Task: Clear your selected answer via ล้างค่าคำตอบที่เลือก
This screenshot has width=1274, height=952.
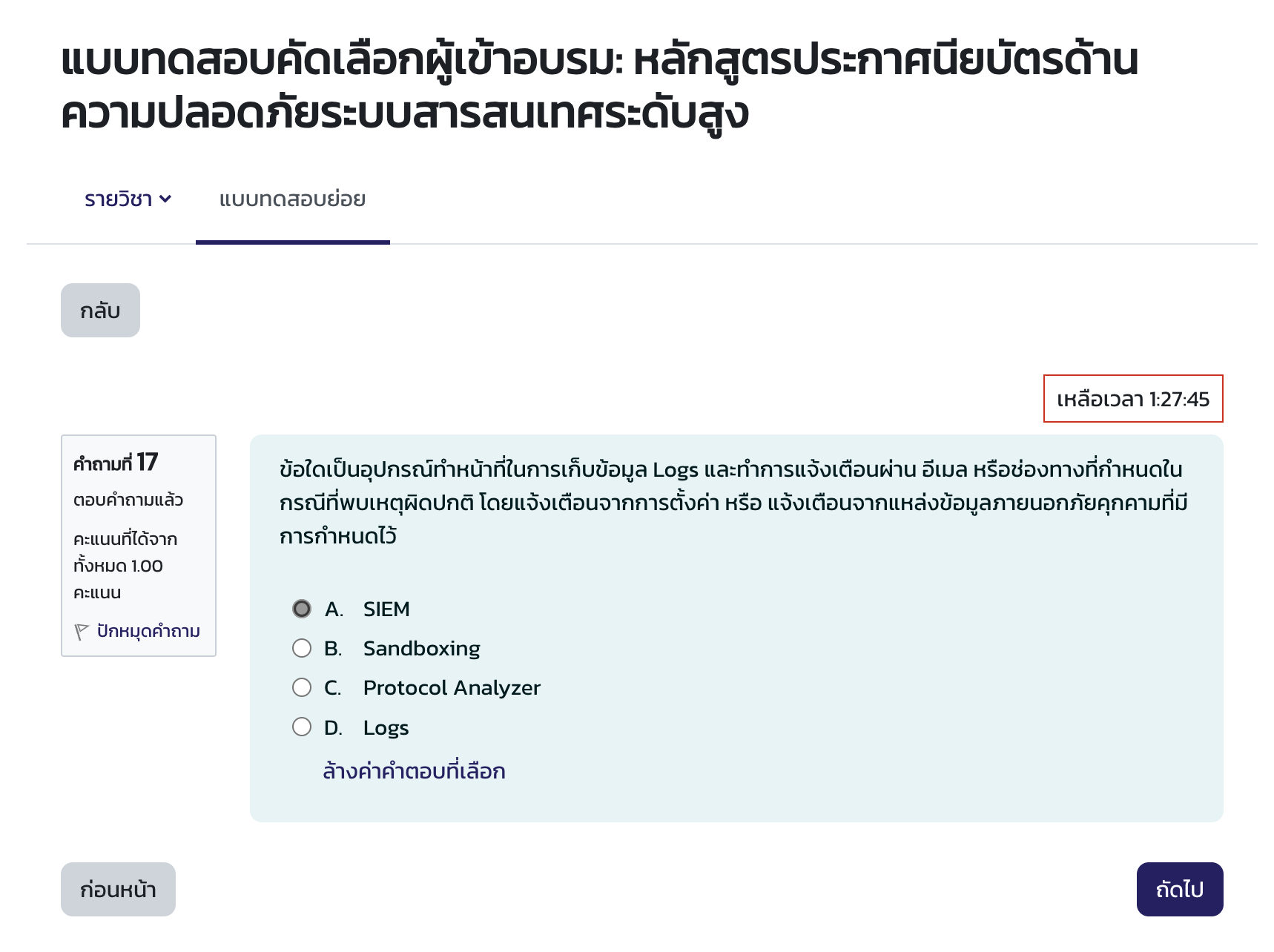Action: pos(413,770)
